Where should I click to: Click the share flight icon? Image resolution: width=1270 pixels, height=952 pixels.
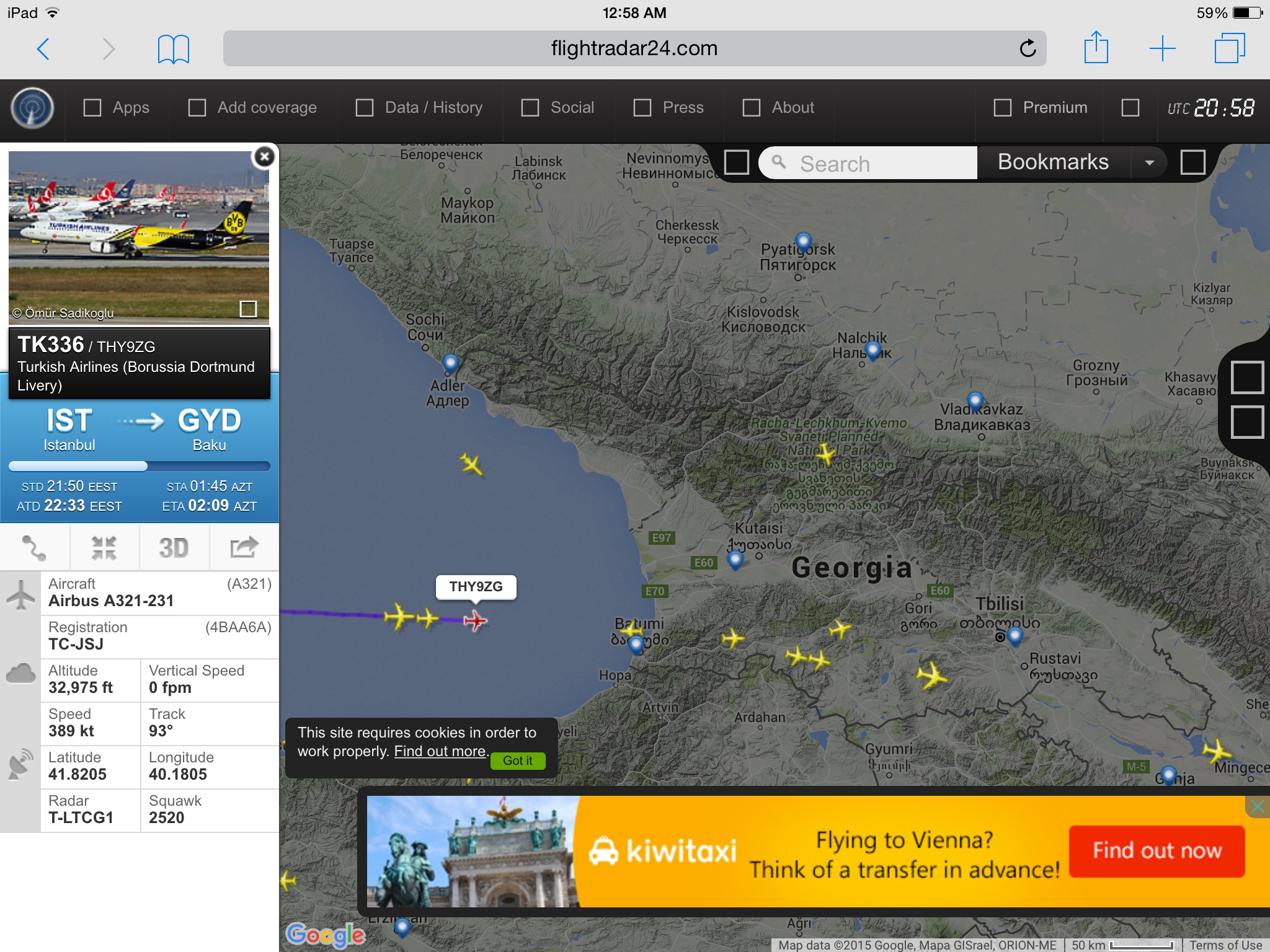tap(244, 547)
